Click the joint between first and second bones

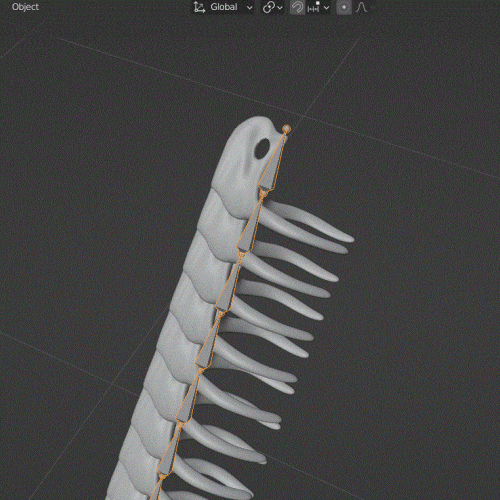(x=263, y=194)
